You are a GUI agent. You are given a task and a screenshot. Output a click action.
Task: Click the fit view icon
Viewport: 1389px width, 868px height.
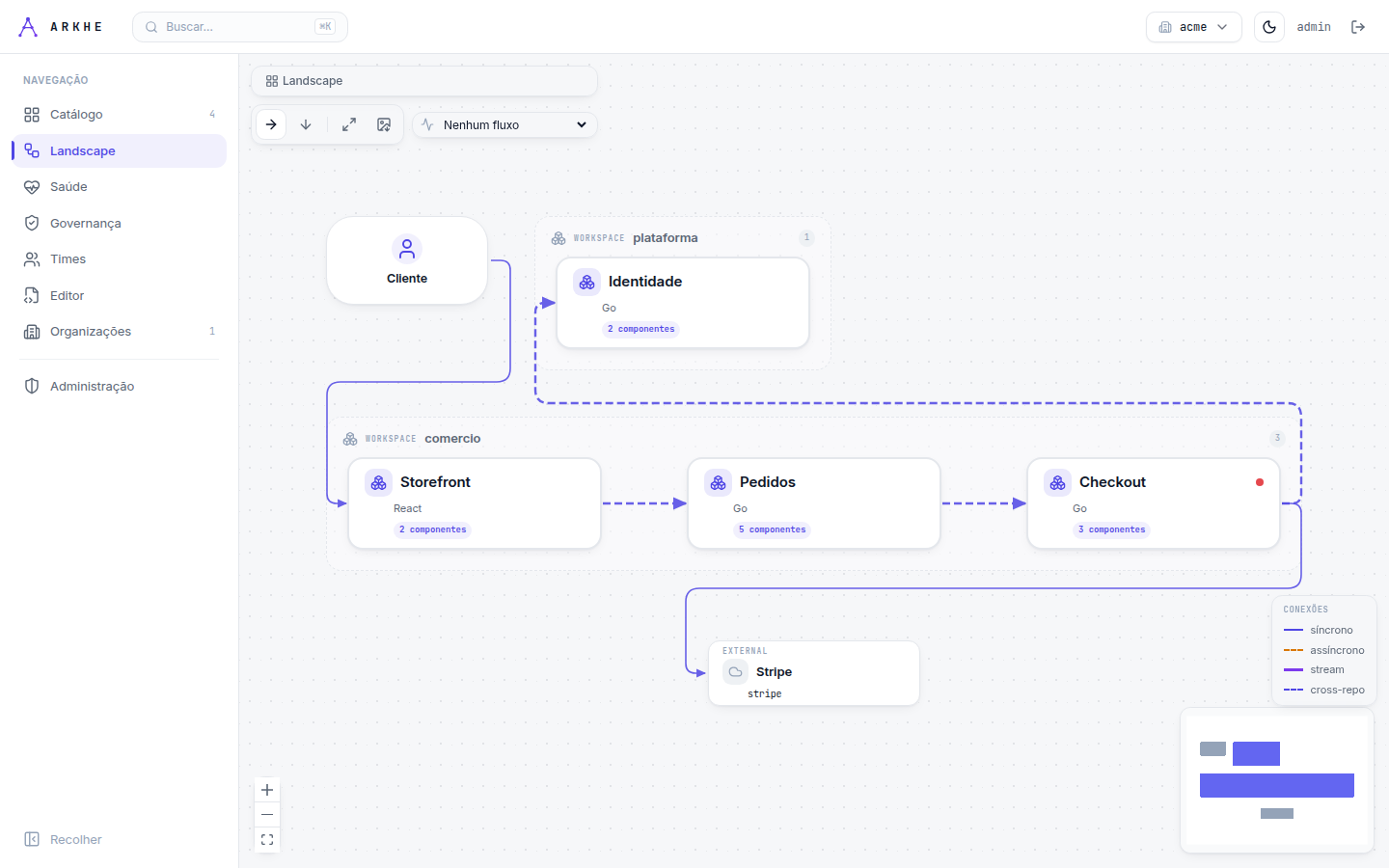coord(267,840)
